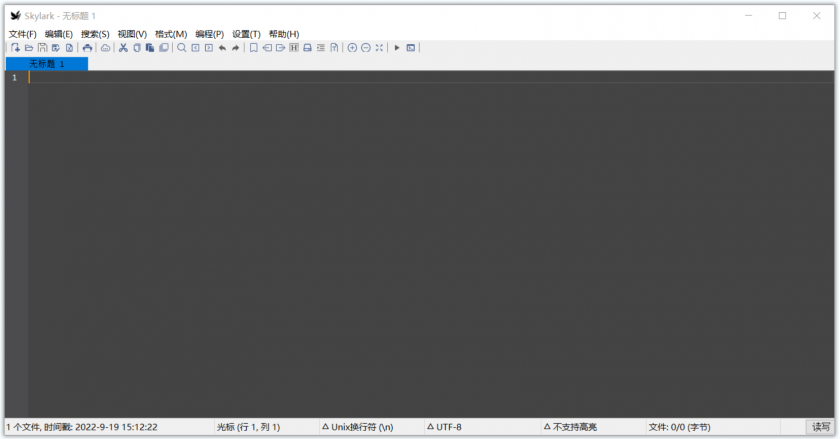The width and height of the screenshot is (840, 439).
Task: Select the 无标题 1 document tab
Action: tap(47, 64)
